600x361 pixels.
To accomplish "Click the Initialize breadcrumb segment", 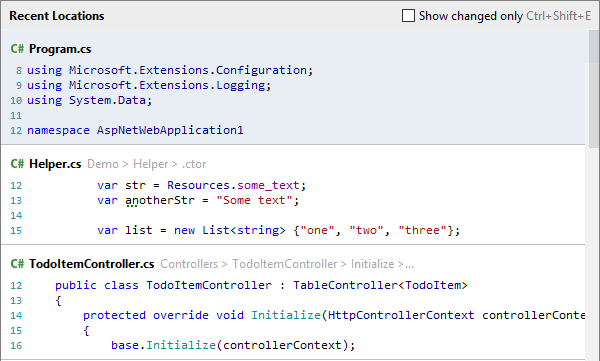I will (x=372, y=264).
